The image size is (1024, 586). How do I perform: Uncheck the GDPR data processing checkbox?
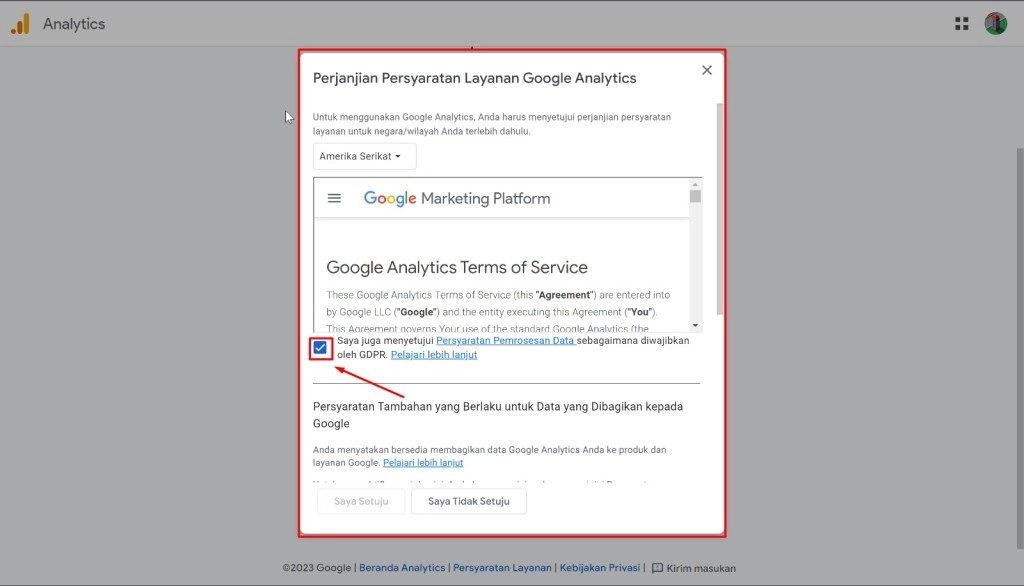pos(320,348)
